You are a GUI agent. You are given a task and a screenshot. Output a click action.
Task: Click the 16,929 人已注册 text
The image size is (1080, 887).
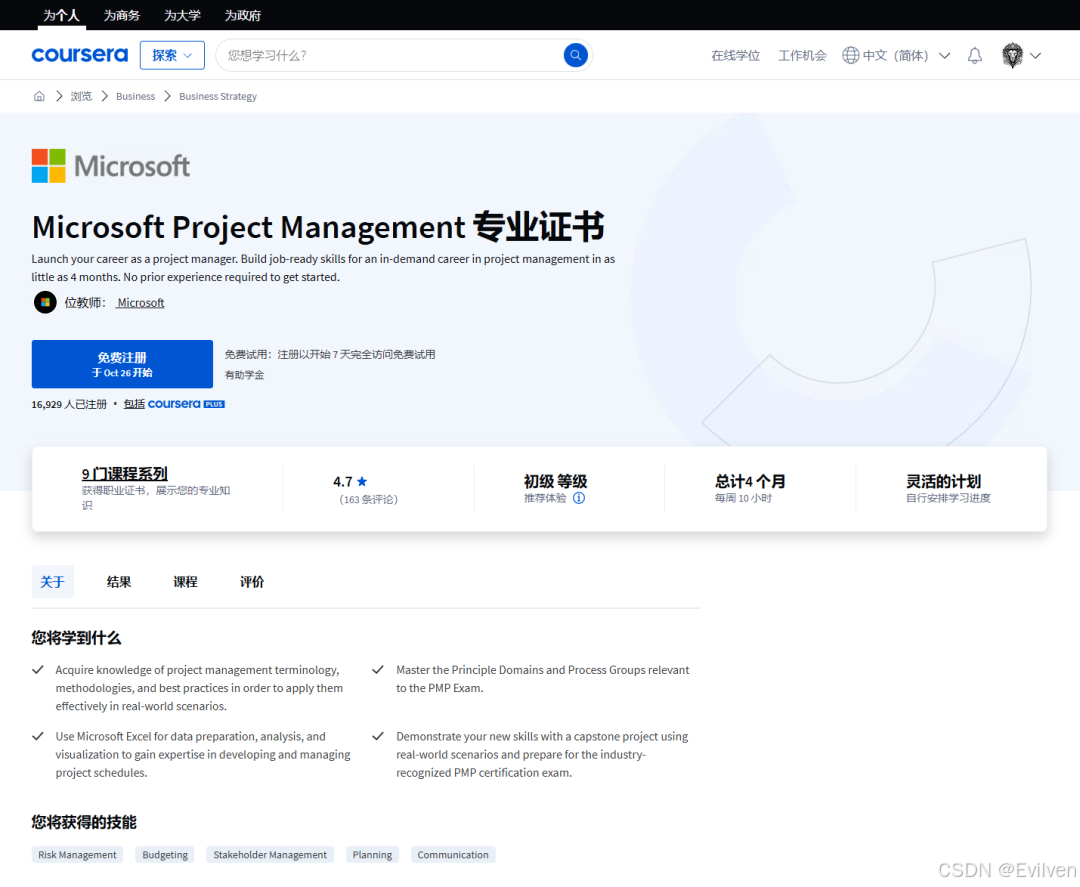tap(69, 404)
